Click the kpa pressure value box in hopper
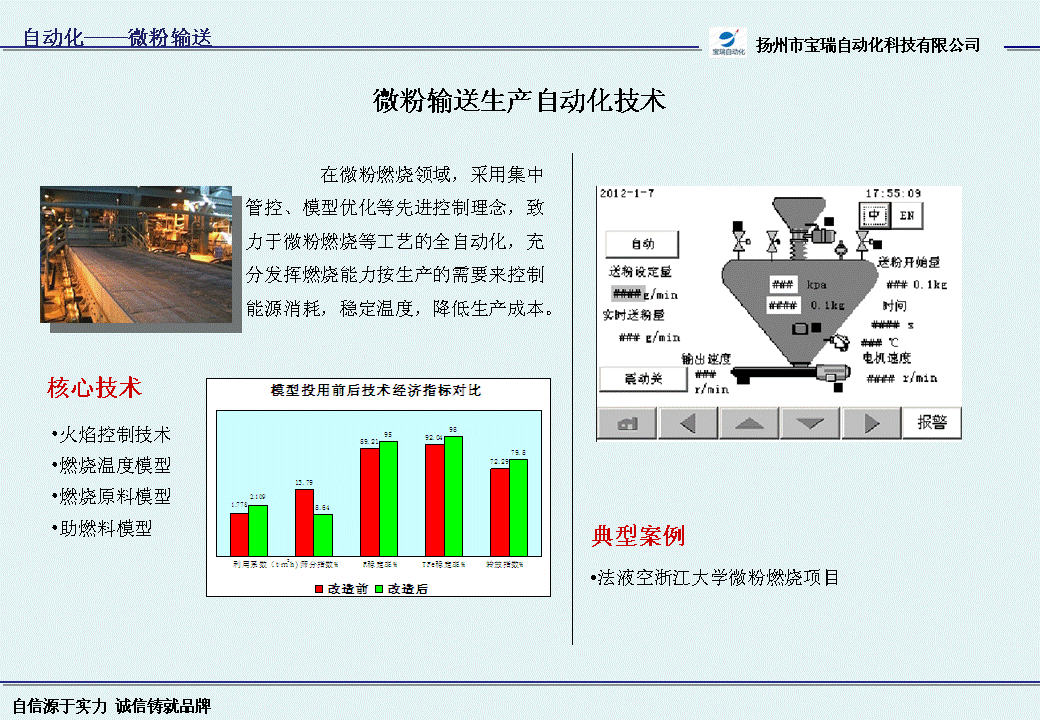 pyautogui.click(x=782, y=284)
